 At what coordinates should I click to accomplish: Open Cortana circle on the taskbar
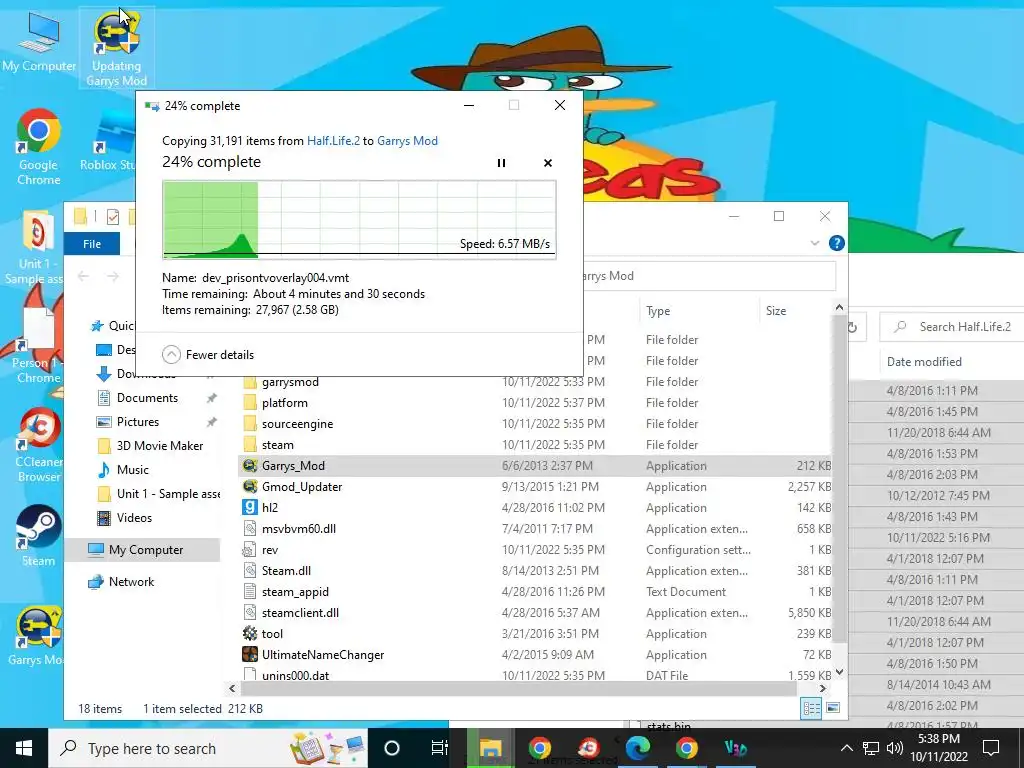coord(391,748)
